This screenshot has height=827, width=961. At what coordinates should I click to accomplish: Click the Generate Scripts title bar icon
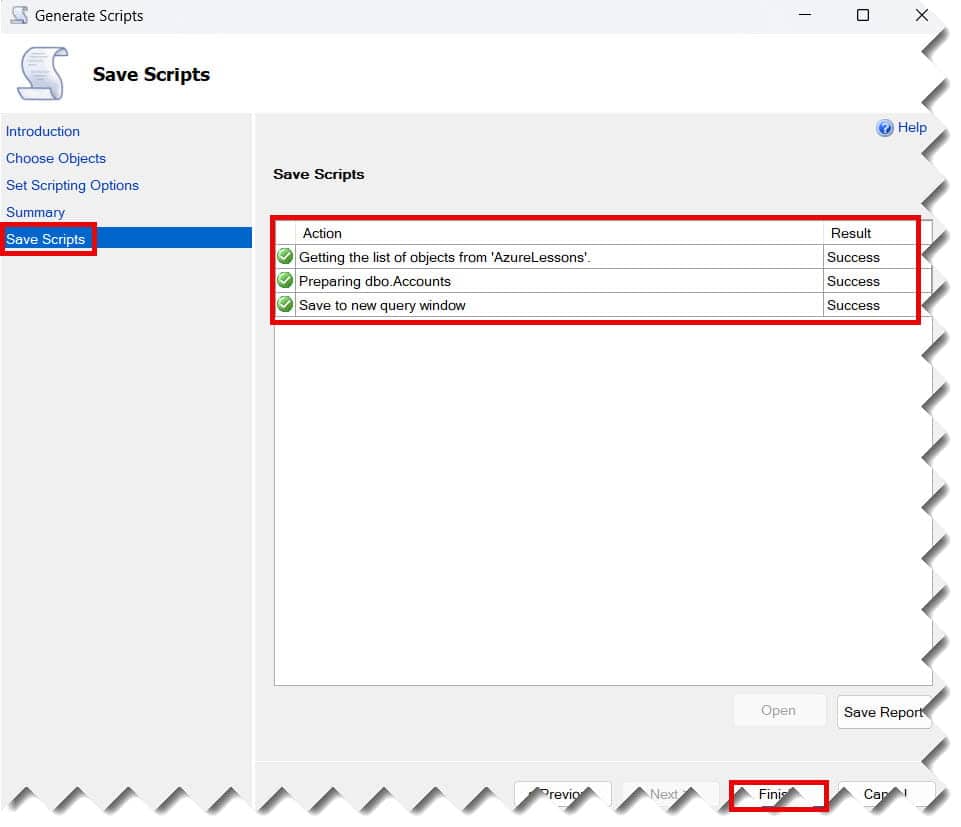click(19, 15)
